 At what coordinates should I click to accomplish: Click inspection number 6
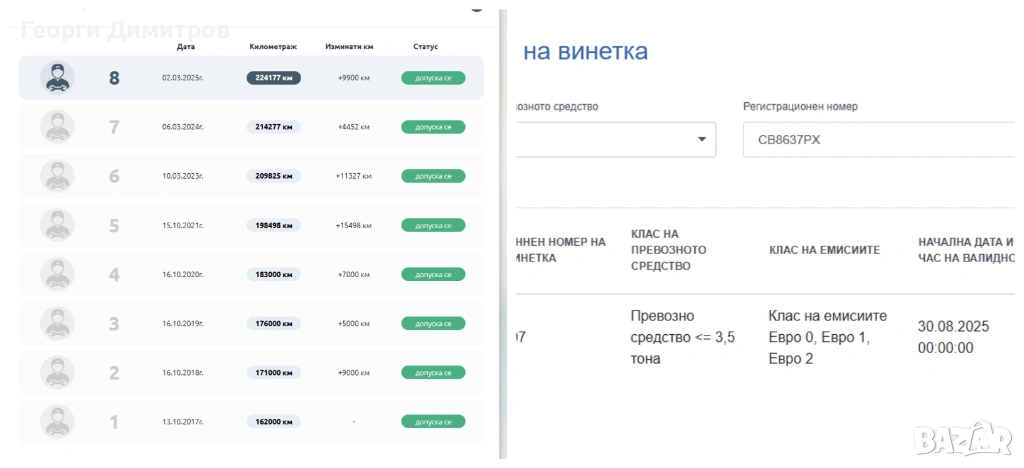pos(114,176)
